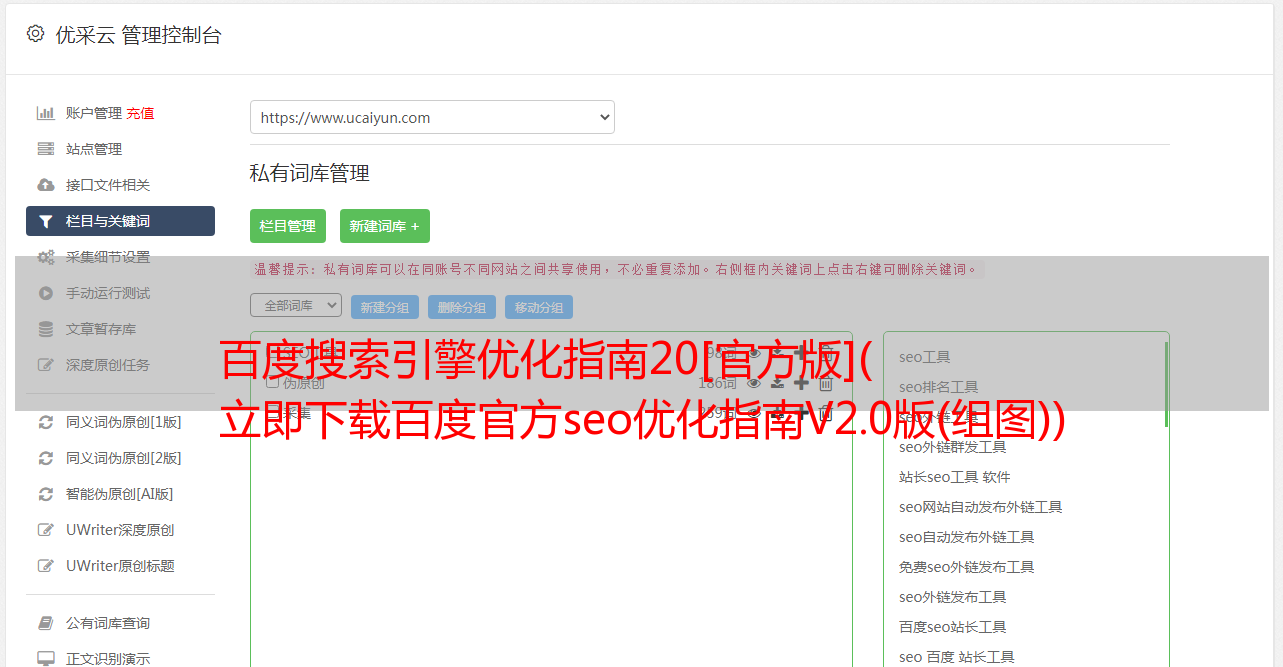Click refresh icon of 同义词伪原创[2版]

tap(46, 458)
